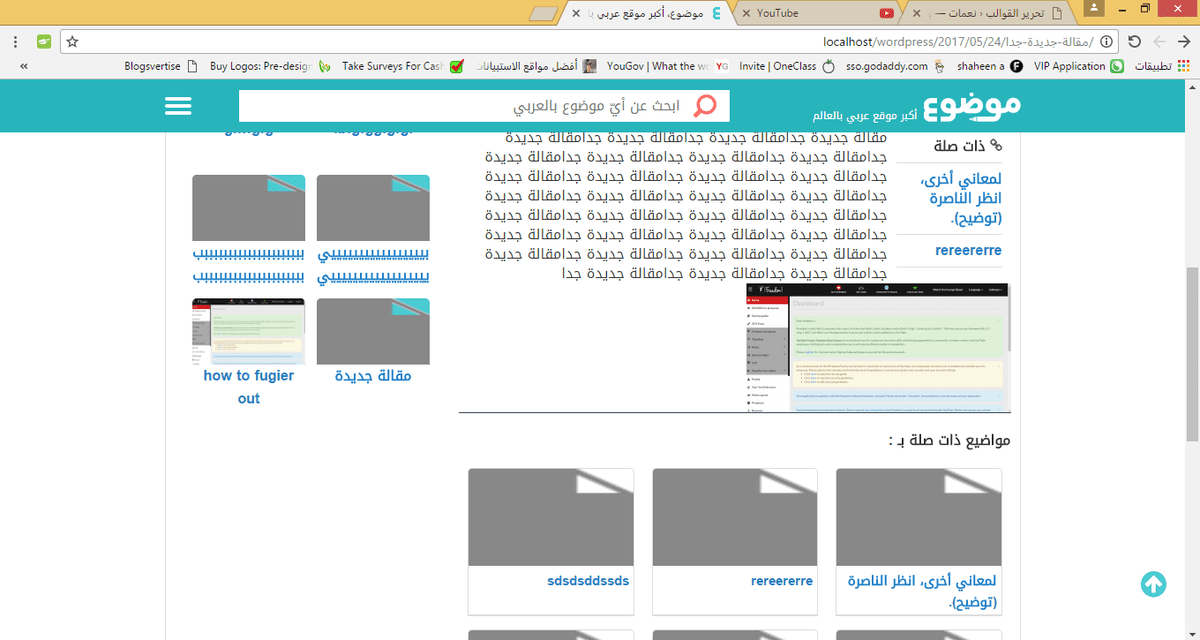Close the تحرير القوالب tab
Screen dimensions: 1200x640
[916, 13]
